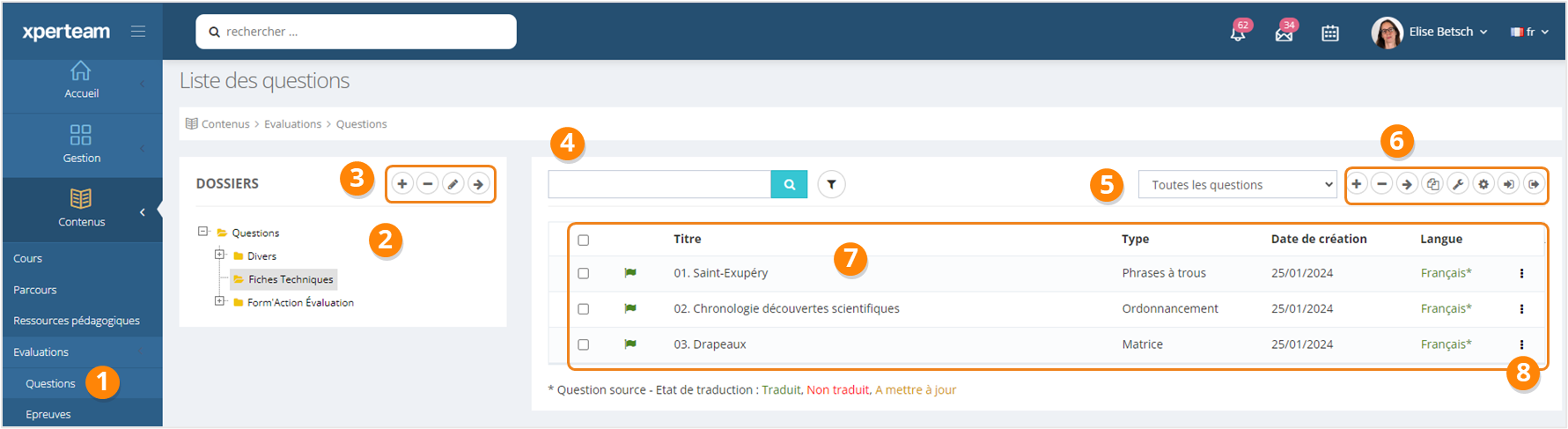The height and width of the screenshot is (429, 1568).
Task: Open the filter funnel icon
Action: pyautogui.click(x=831, y=184)
